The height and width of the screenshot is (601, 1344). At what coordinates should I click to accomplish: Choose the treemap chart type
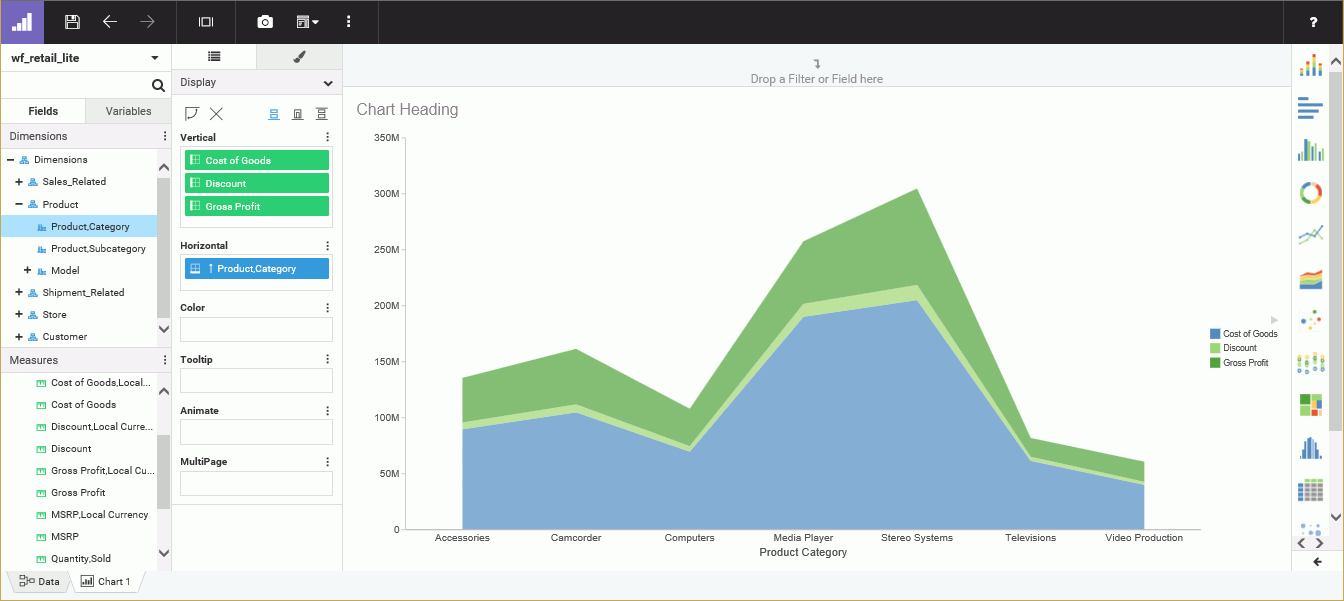1310,404
